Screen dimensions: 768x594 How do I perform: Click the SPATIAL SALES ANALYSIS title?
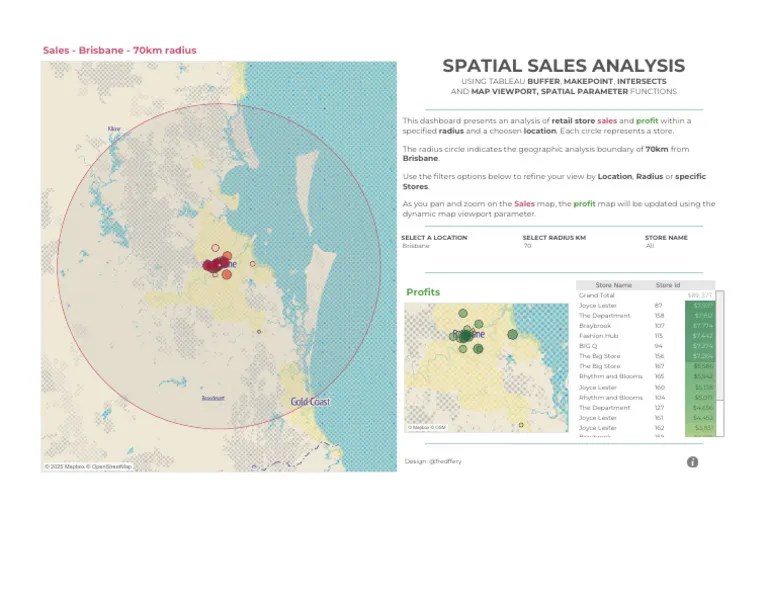[x=564, y=66]
